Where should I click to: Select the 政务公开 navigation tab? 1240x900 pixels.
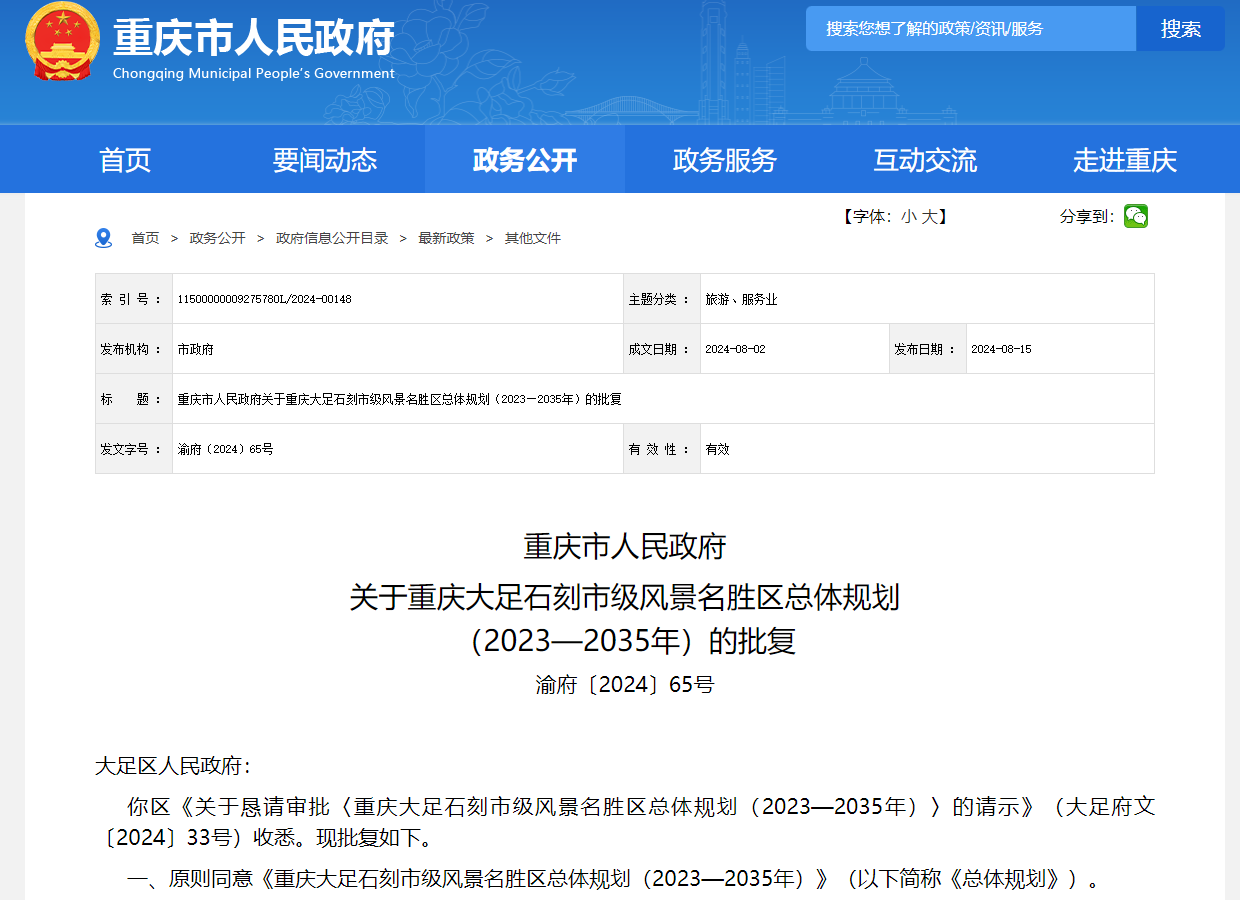(525, 160)
